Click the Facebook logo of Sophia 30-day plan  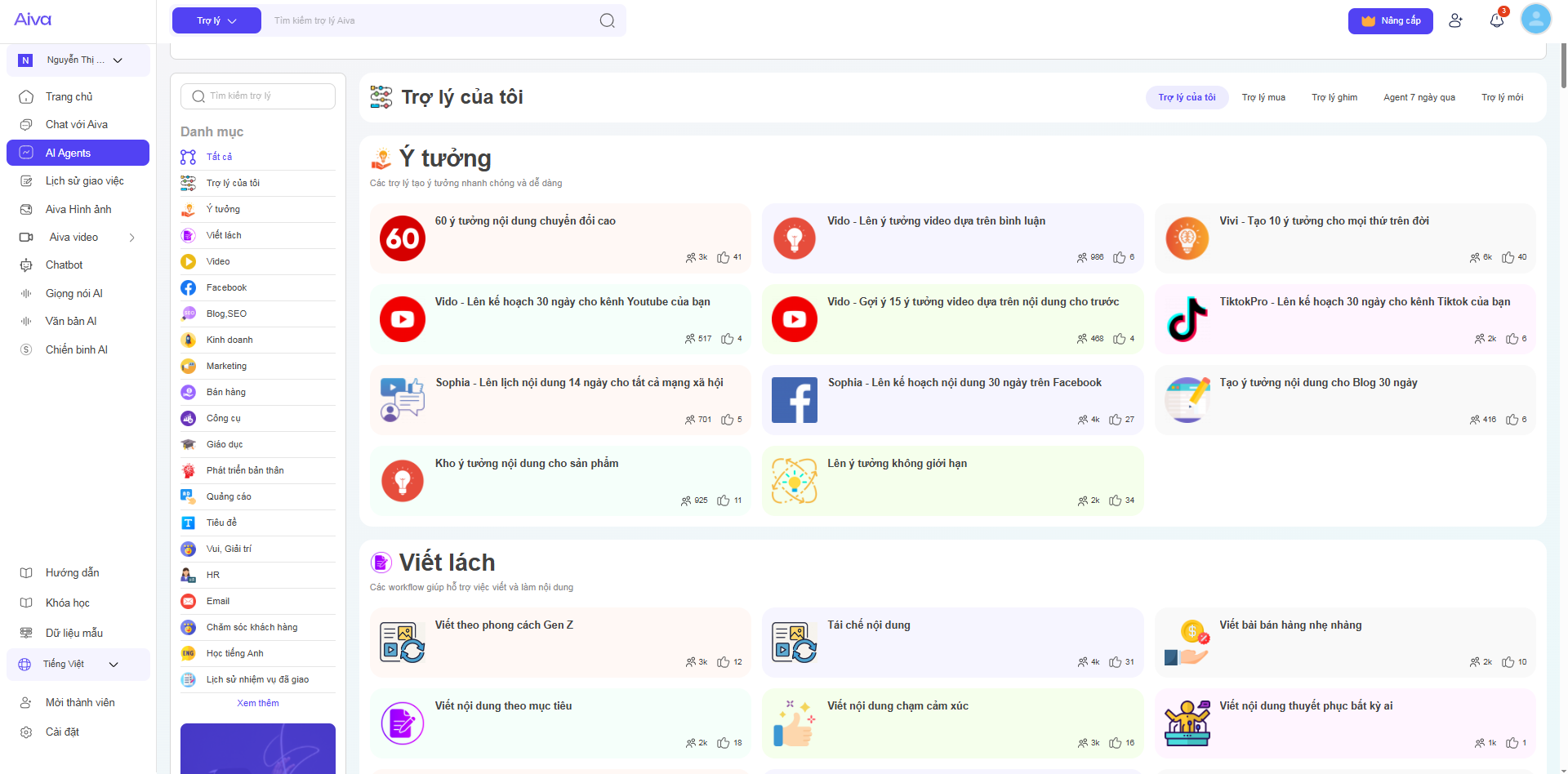click(795, 400)
